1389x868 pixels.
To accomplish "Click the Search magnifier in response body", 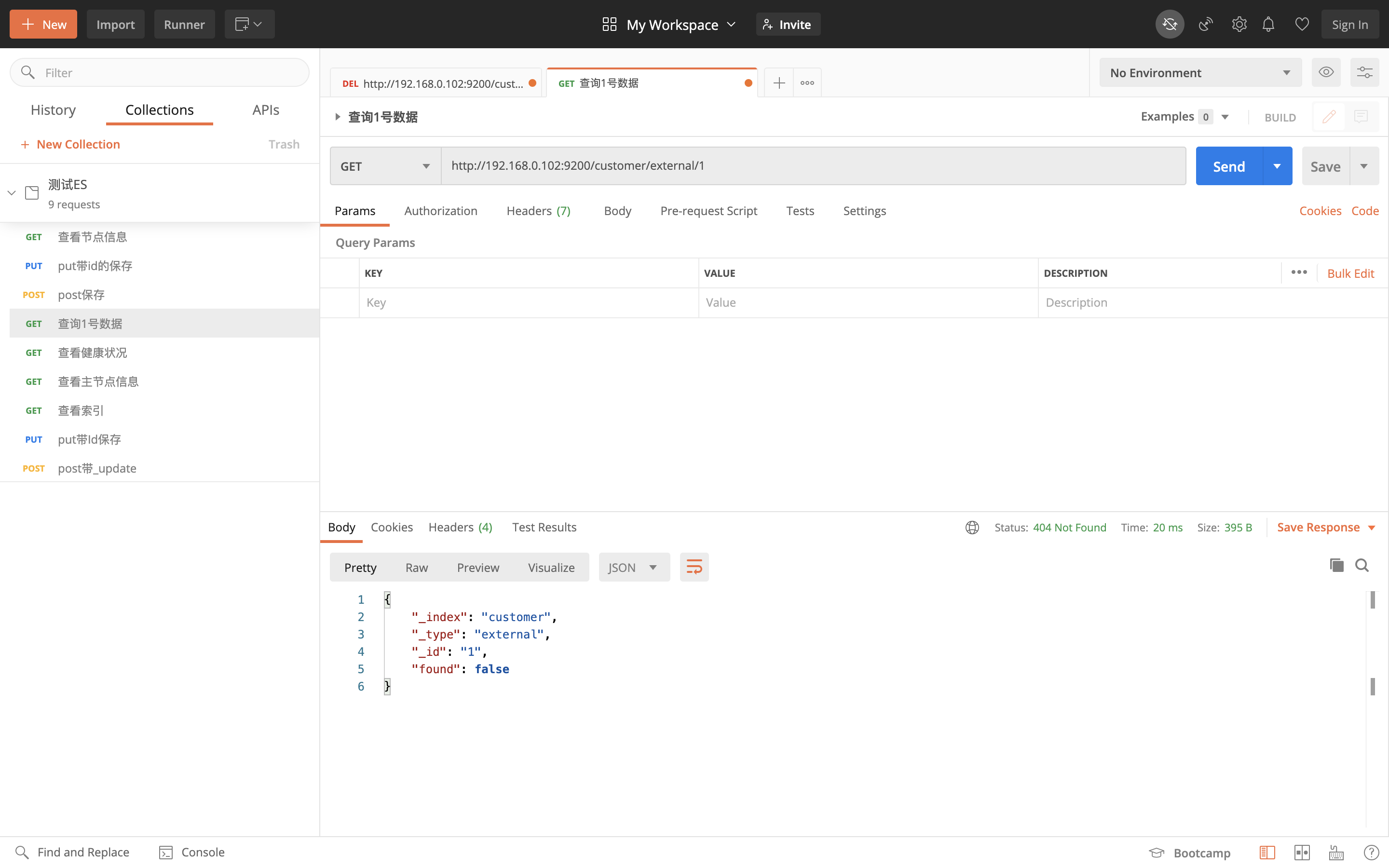I will point(1362,565).
